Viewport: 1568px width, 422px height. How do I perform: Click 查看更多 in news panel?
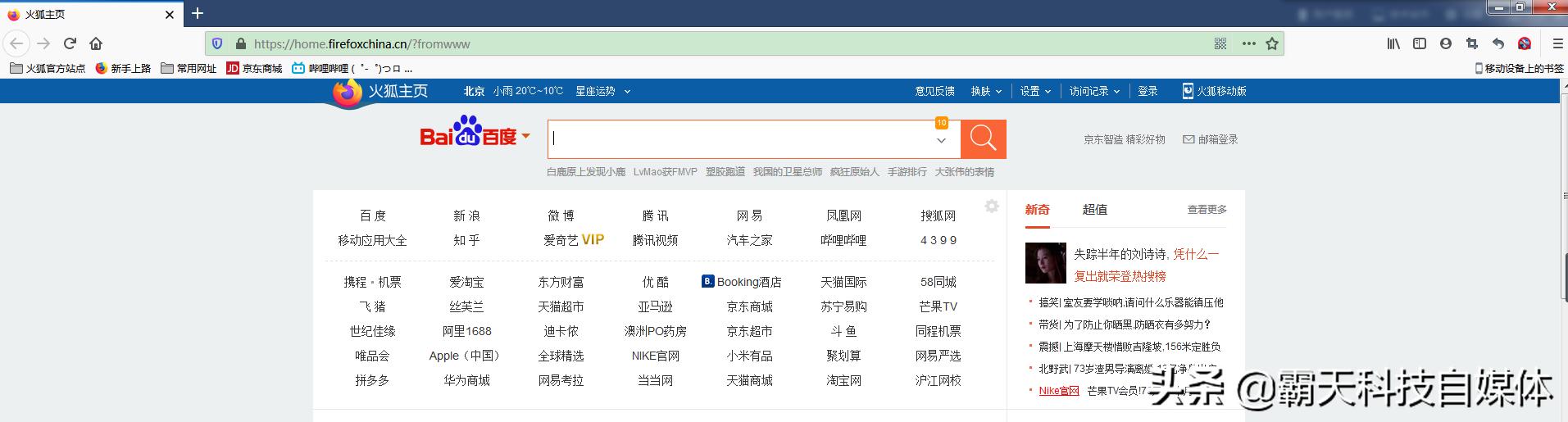pyautogui.click(x=1207, y=210)
